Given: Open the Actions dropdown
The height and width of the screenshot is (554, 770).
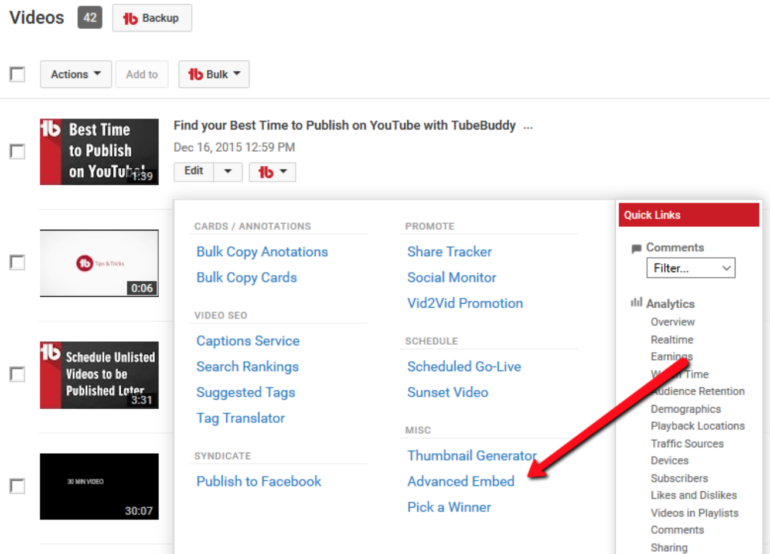Looking at the screenshot, I should click(76, 74).
